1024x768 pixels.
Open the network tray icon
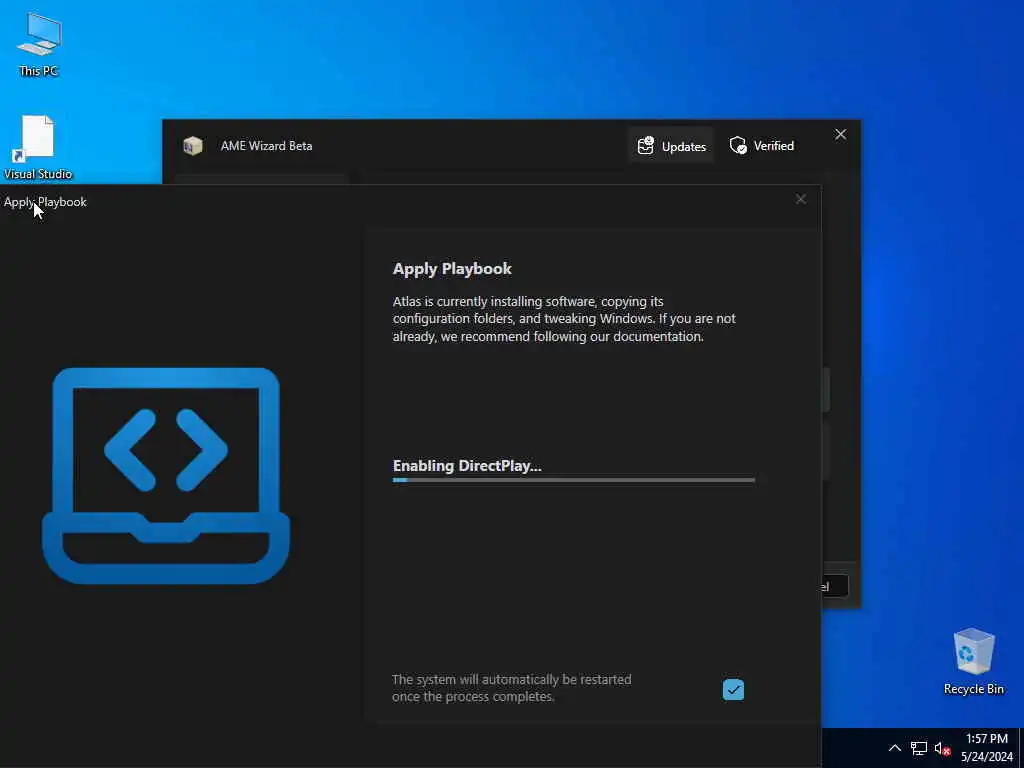tap(919, 748)
